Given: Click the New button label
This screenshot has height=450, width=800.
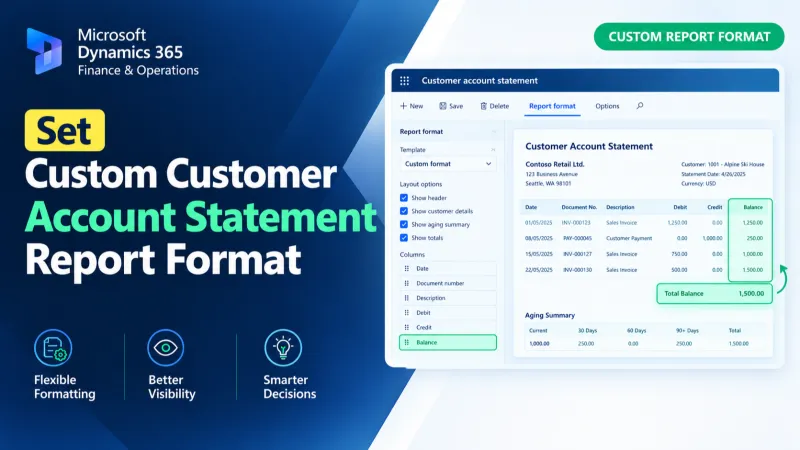Looking at the screenshot, I should (416, 106).
